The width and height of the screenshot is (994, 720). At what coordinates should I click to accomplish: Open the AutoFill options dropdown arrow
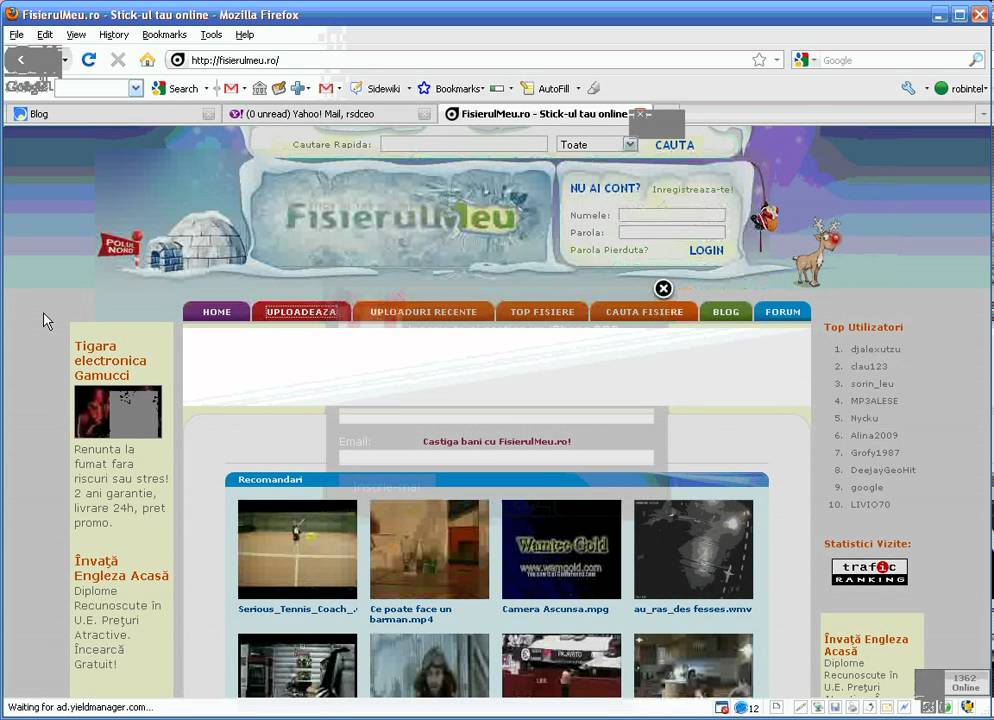tap(578, 89)
